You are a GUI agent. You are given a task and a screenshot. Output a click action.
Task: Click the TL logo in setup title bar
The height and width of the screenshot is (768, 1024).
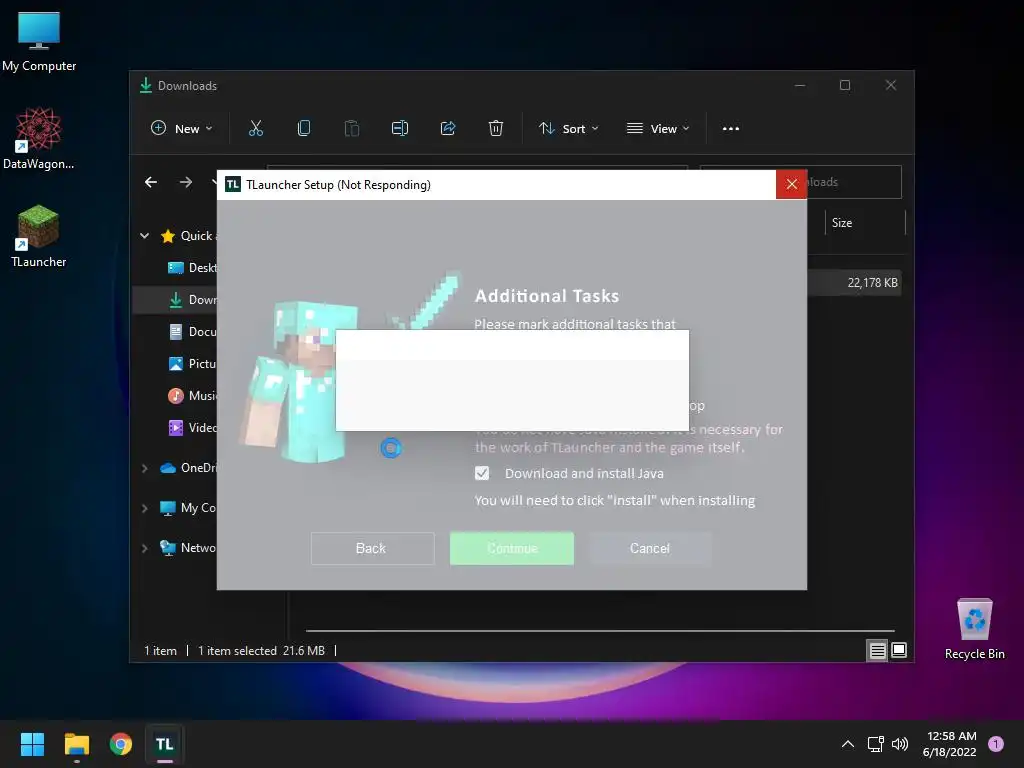pos(232,185)
